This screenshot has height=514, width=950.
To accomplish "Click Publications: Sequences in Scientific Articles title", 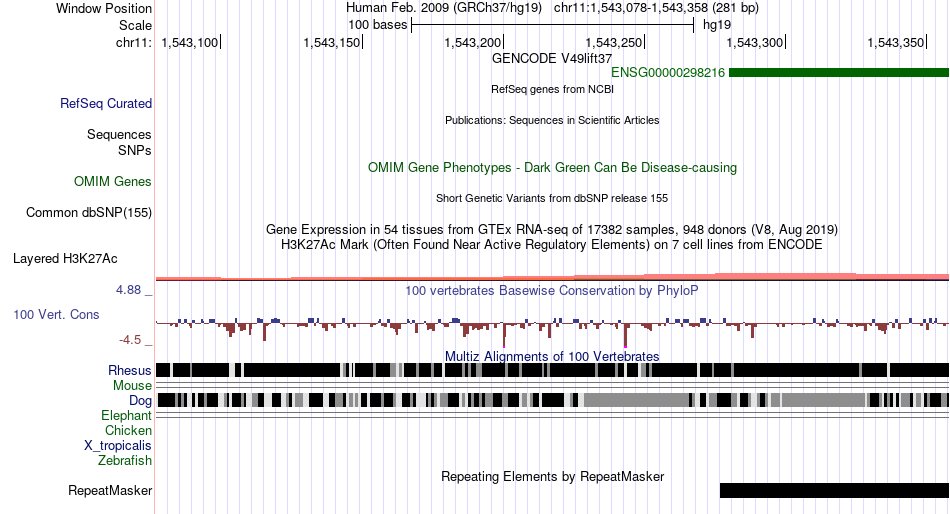I will [552, 120].
